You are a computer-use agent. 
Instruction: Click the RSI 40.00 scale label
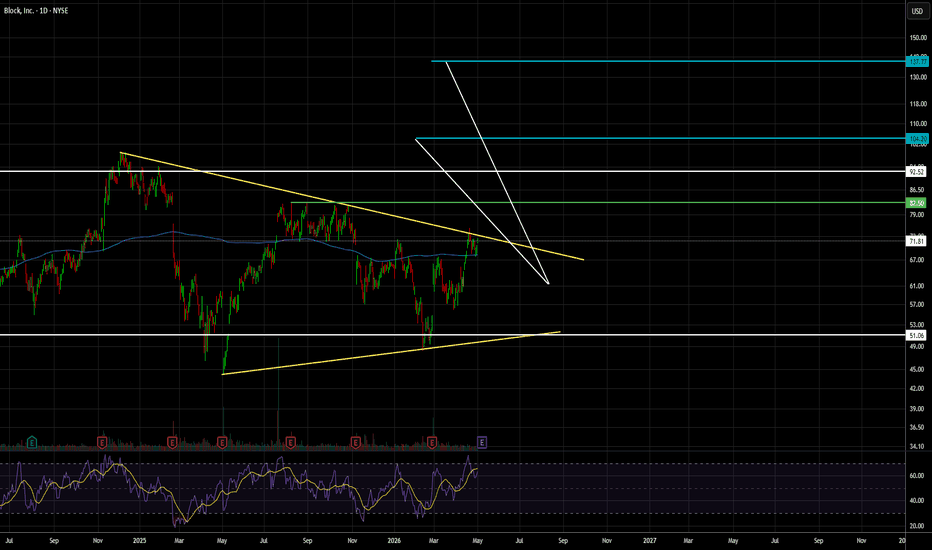pyautogui.click(x=917, y=501)
